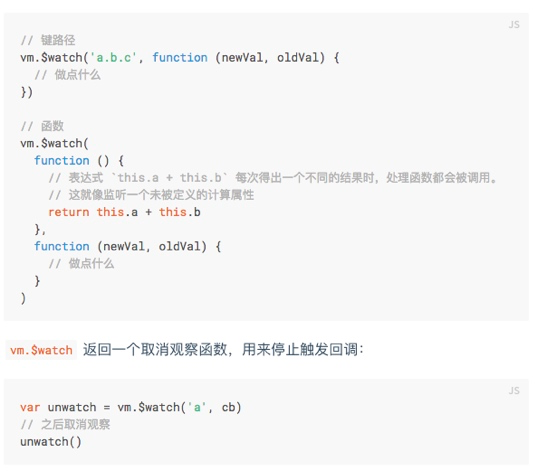Click the 函数 comment line

pos(42,126)
